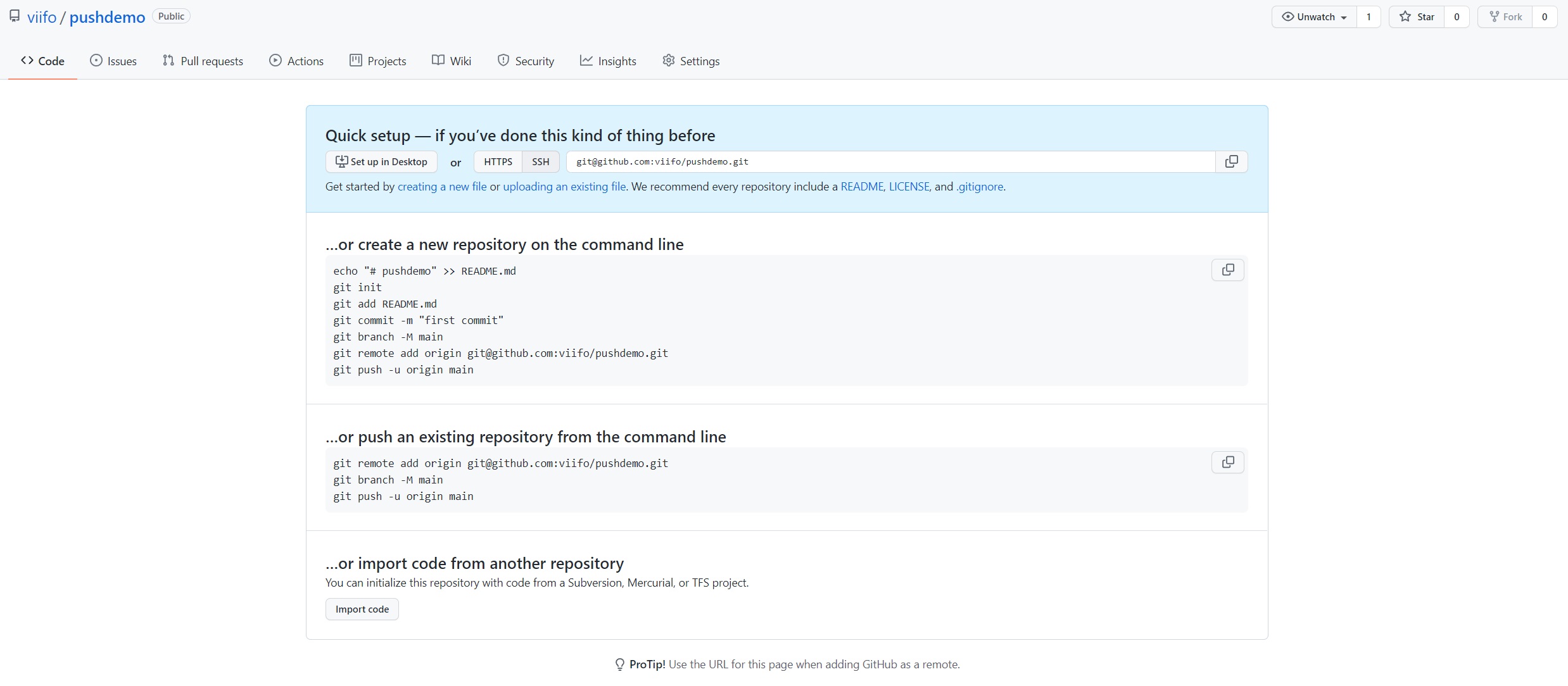Open the Issues tab
Screen dimensions: 1568x686
(x=113, y=61)
